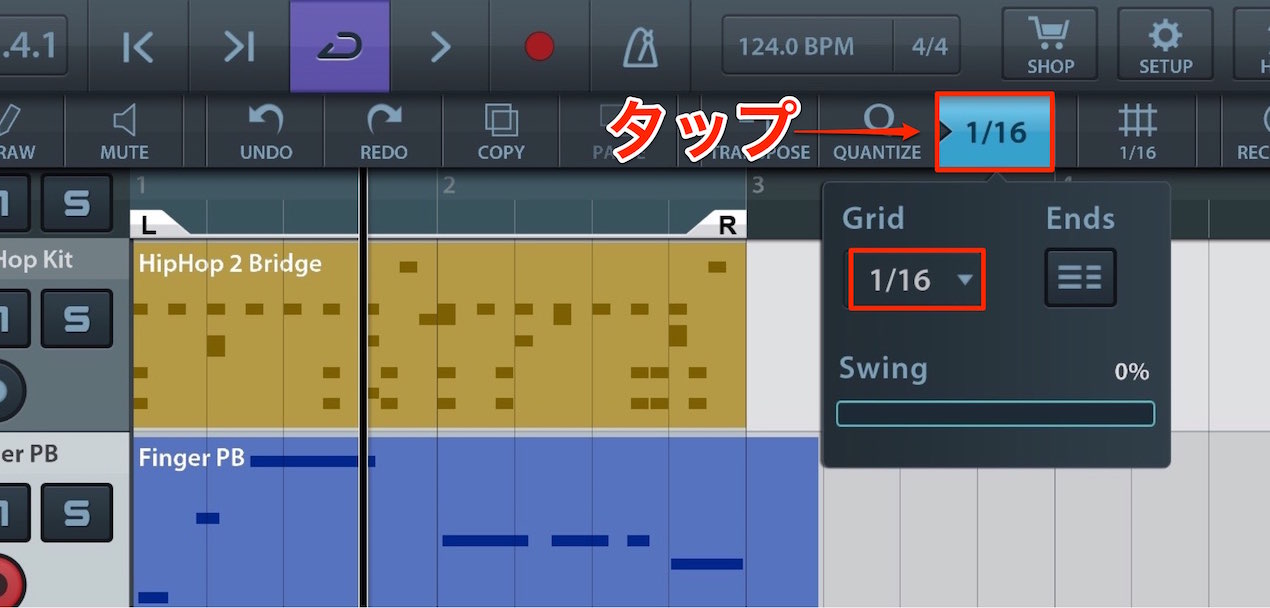This screenshot has width=1270, height=608.
Task: Tap the highlighted 1/16 quantize value
Action: click(x=994, y=132)
